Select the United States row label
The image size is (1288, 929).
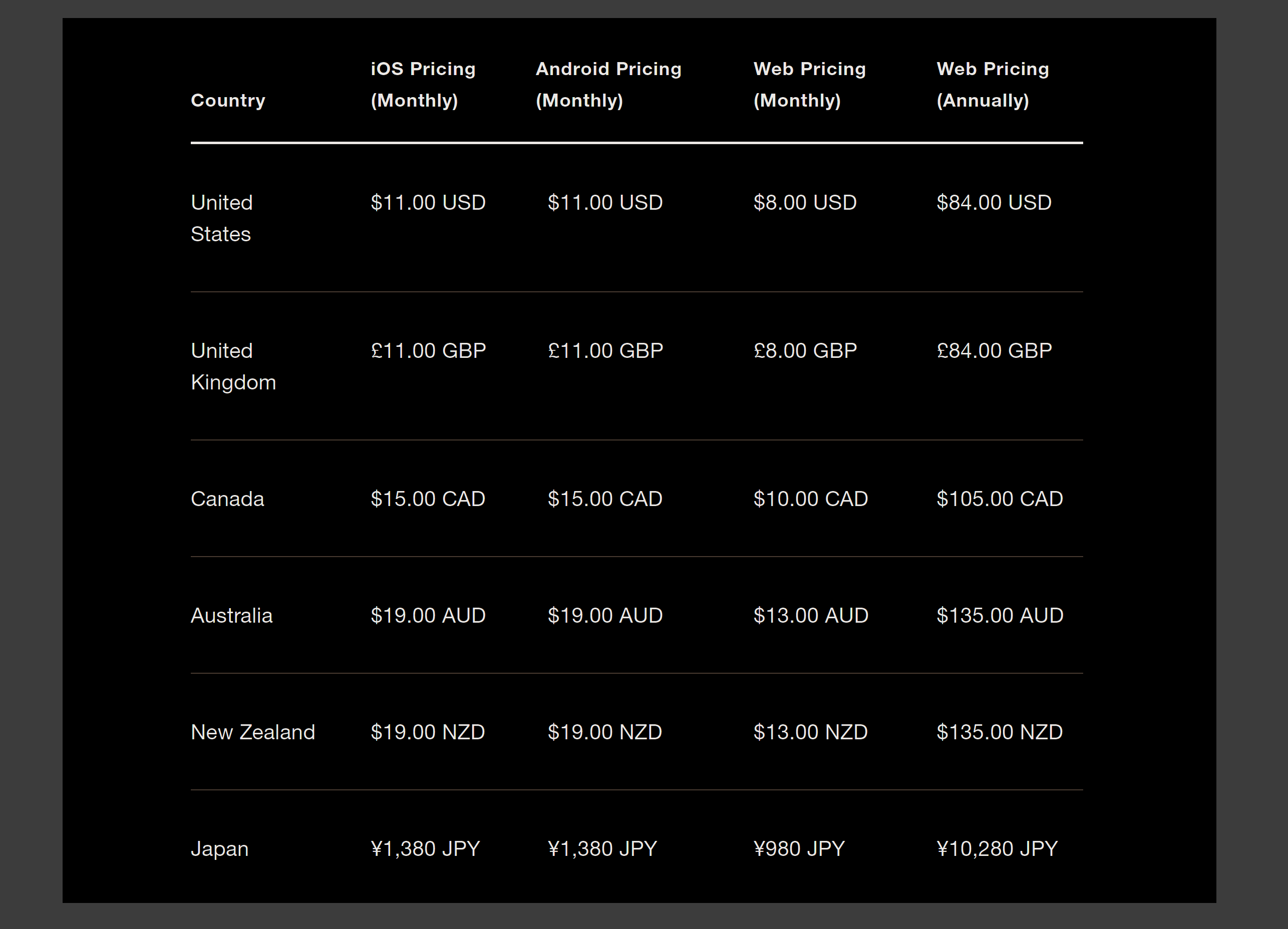tap(221, 219)
